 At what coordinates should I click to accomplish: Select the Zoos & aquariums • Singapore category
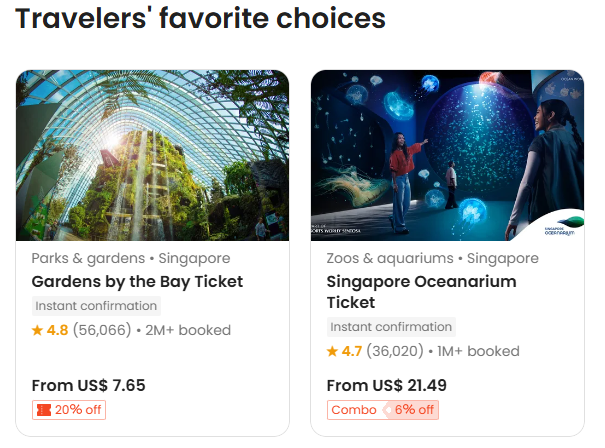(x=432, y=258)
